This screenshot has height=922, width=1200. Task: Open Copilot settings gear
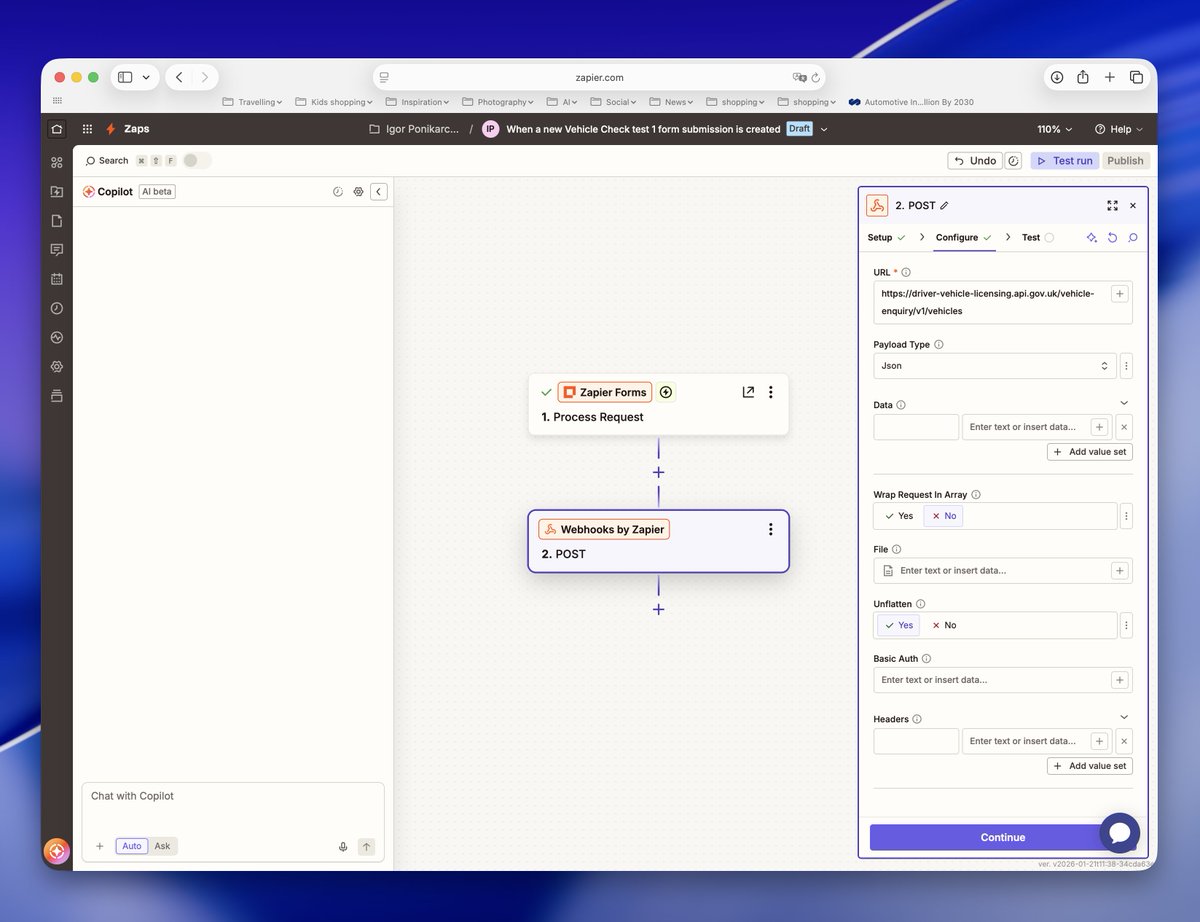(358, 191)
